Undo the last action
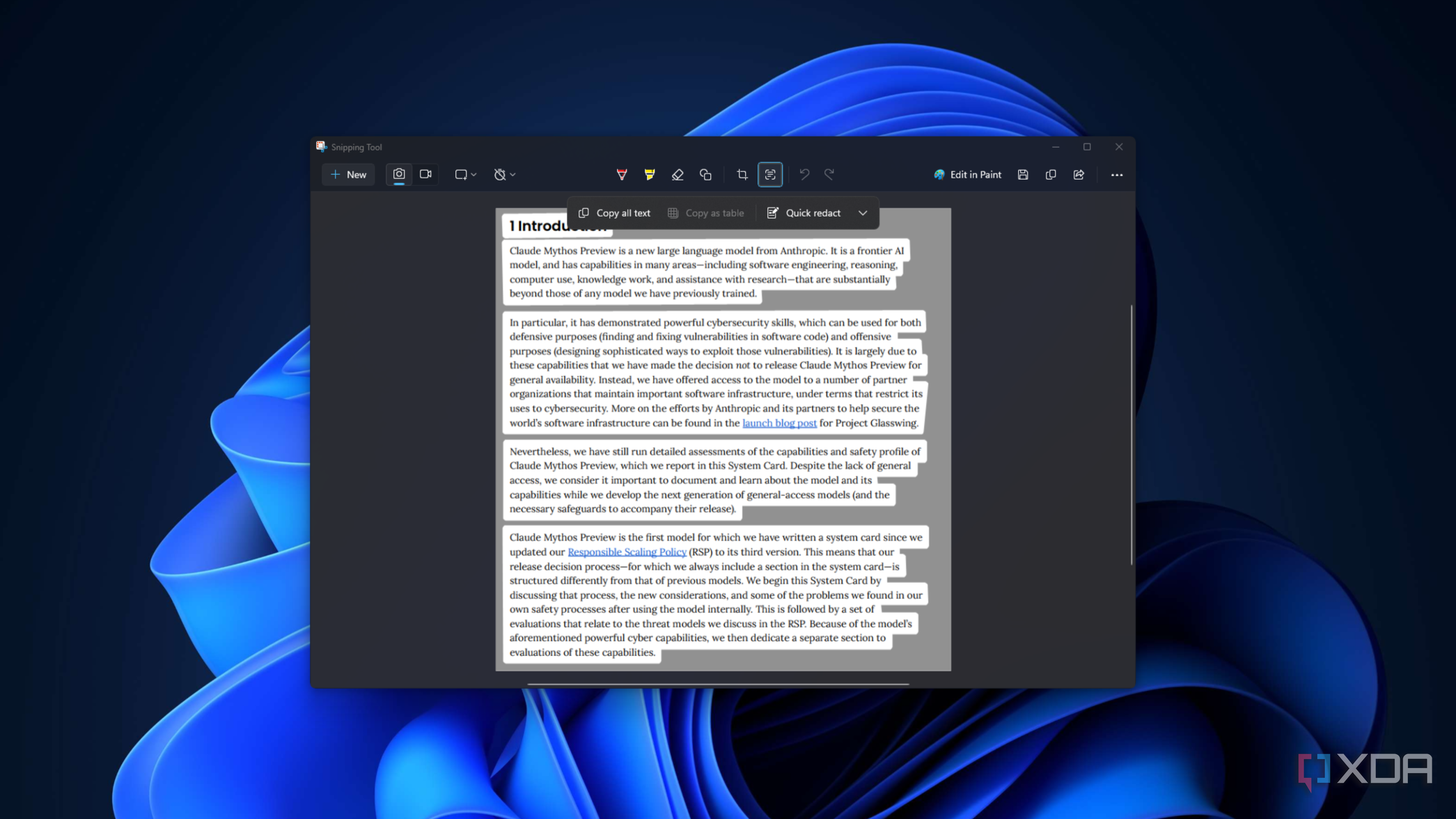Viewport: 1456px width, 819px height. tap(804, 175)
